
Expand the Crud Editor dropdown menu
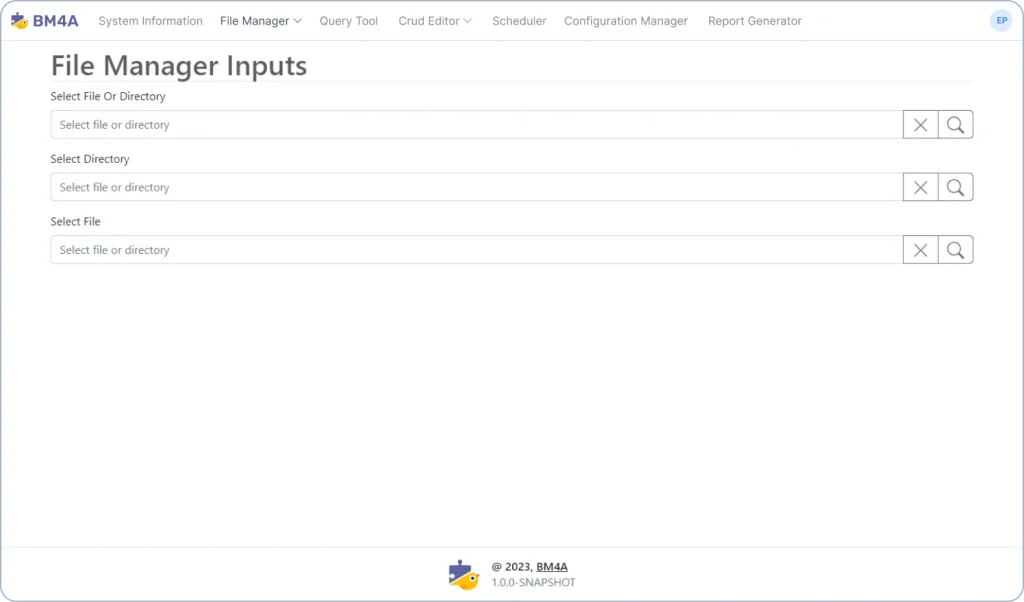coord(435,21)
